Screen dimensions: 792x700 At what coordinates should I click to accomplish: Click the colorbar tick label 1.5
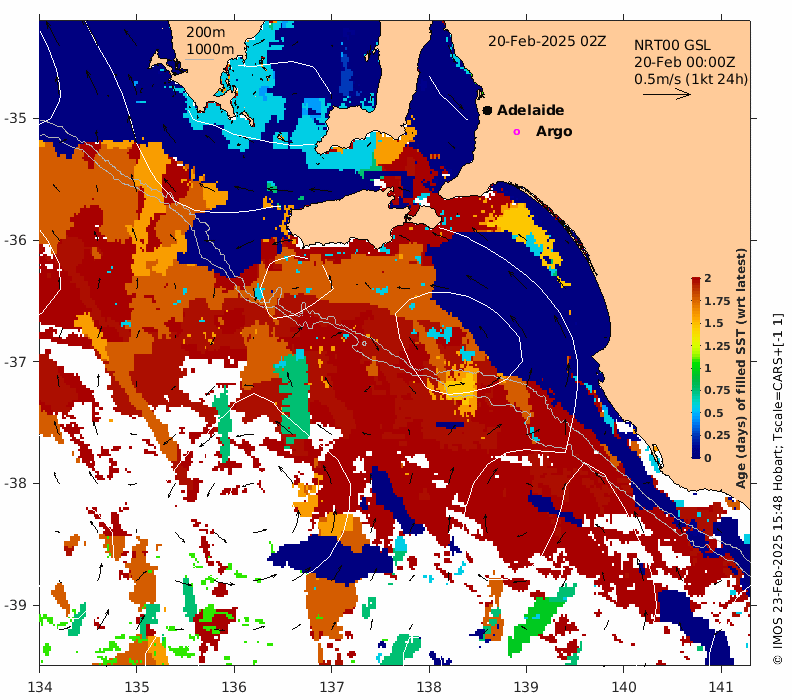[x=714, y=323]
